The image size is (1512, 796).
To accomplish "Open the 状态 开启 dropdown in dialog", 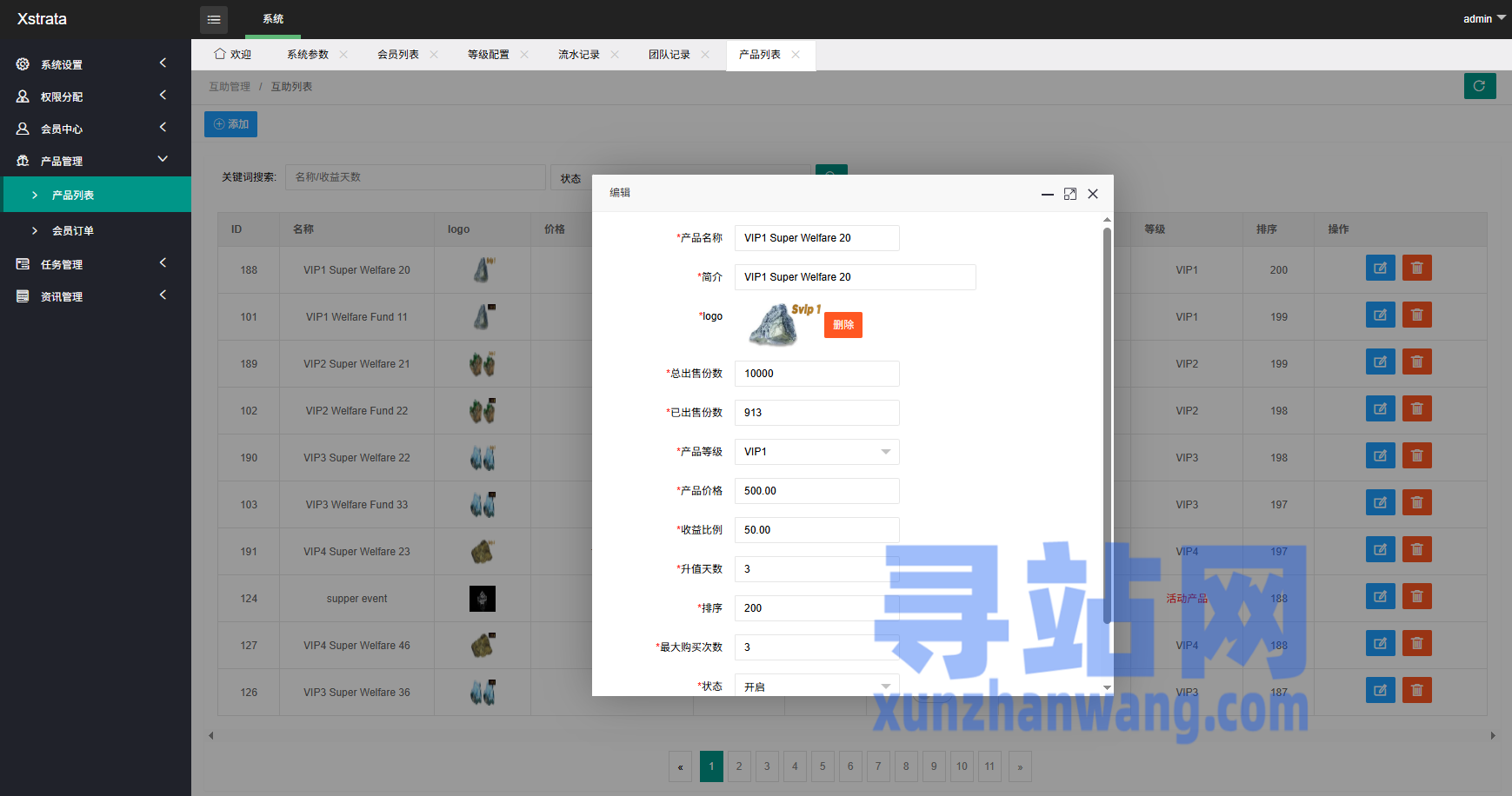I will [816, 686].
